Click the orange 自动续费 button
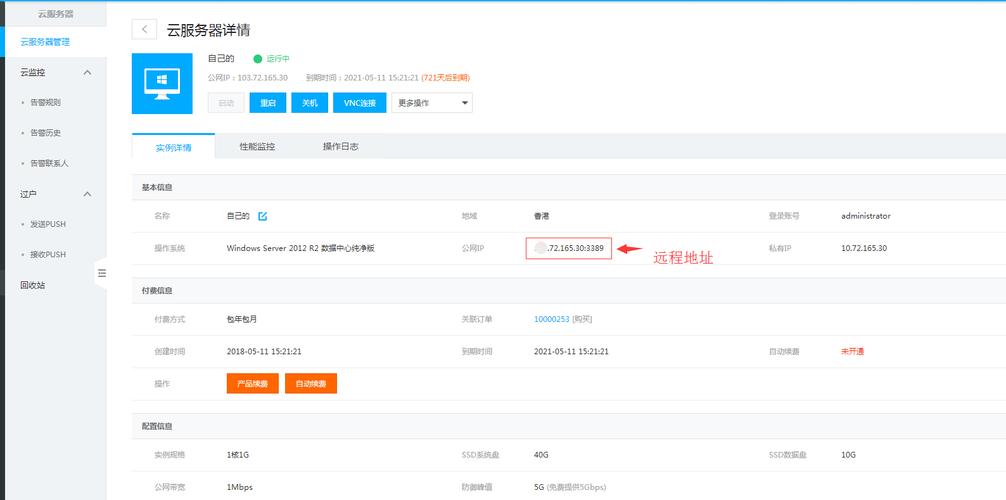The image size is (1006, 500). coord(311,384)
